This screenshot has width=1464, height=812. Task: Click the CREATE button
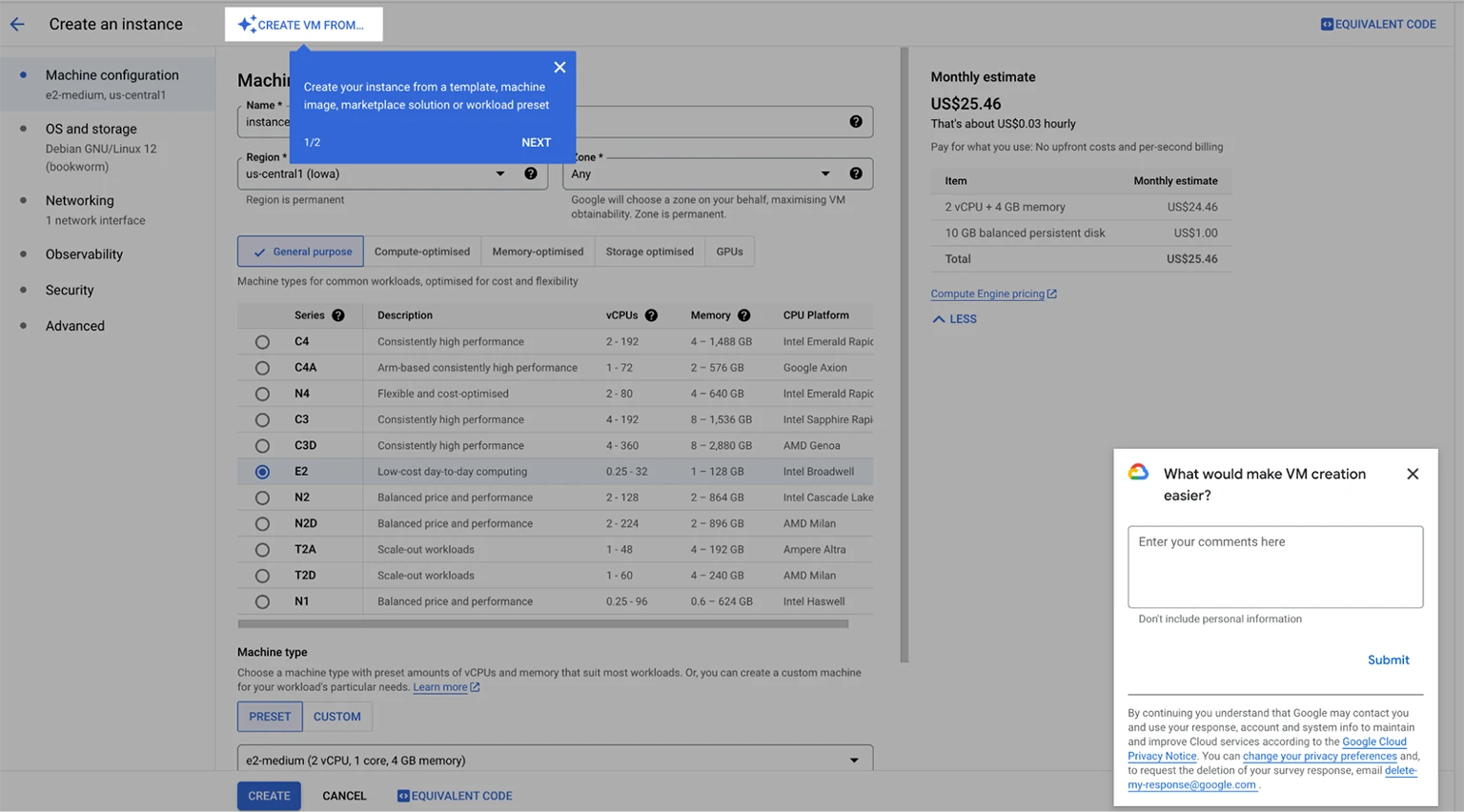(269, 796)
